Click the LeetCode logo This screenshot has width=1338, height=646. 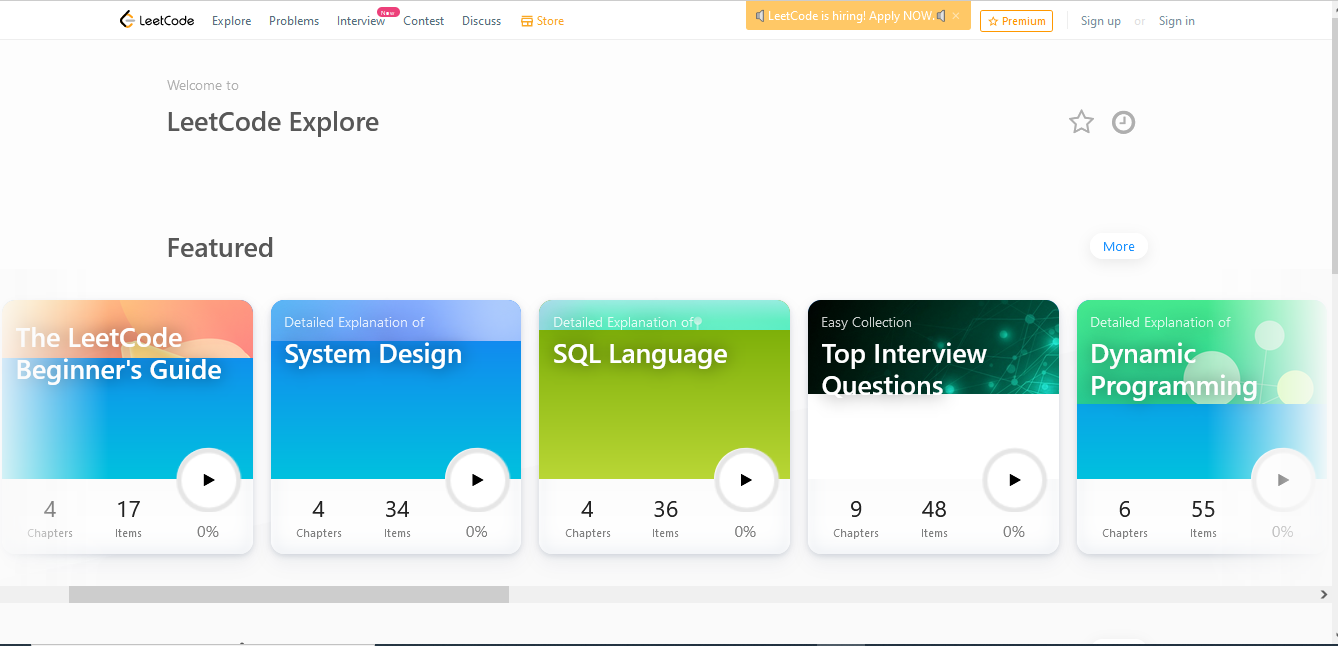coord(157,20)
